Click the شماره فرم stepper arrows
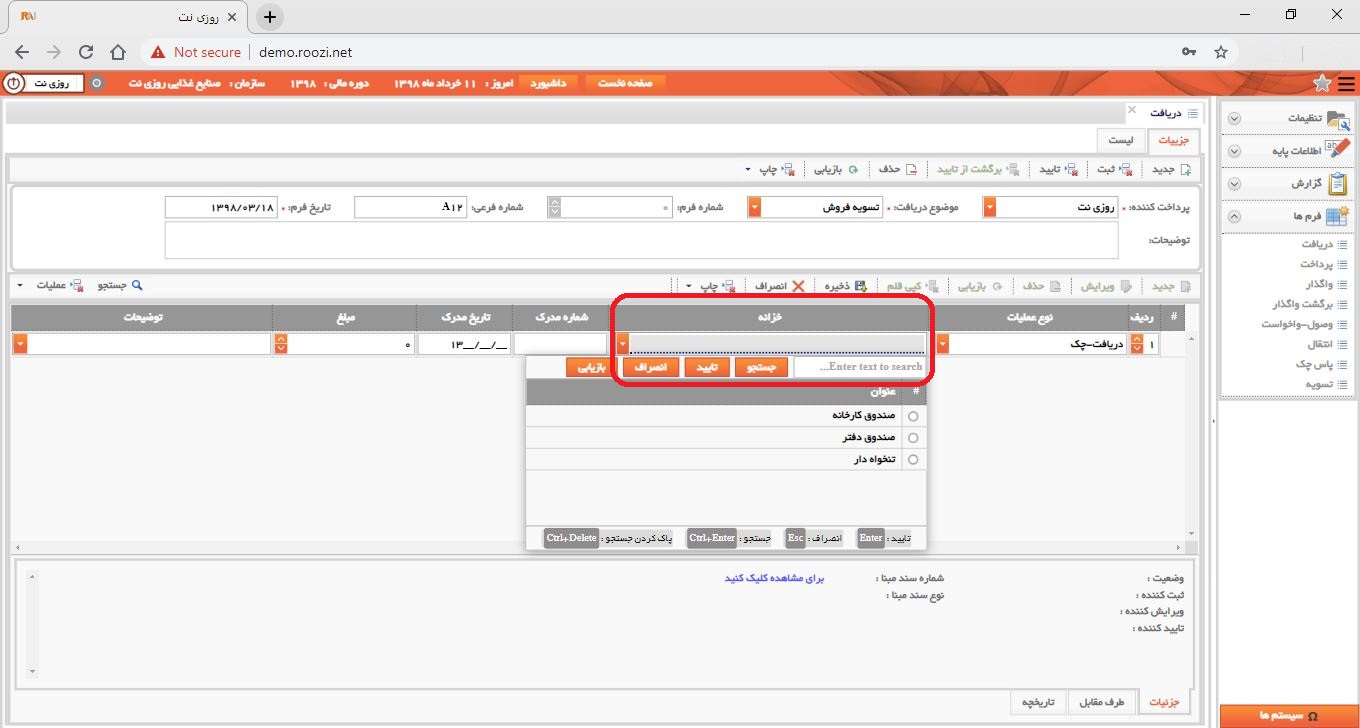 [x=554, y=207]
